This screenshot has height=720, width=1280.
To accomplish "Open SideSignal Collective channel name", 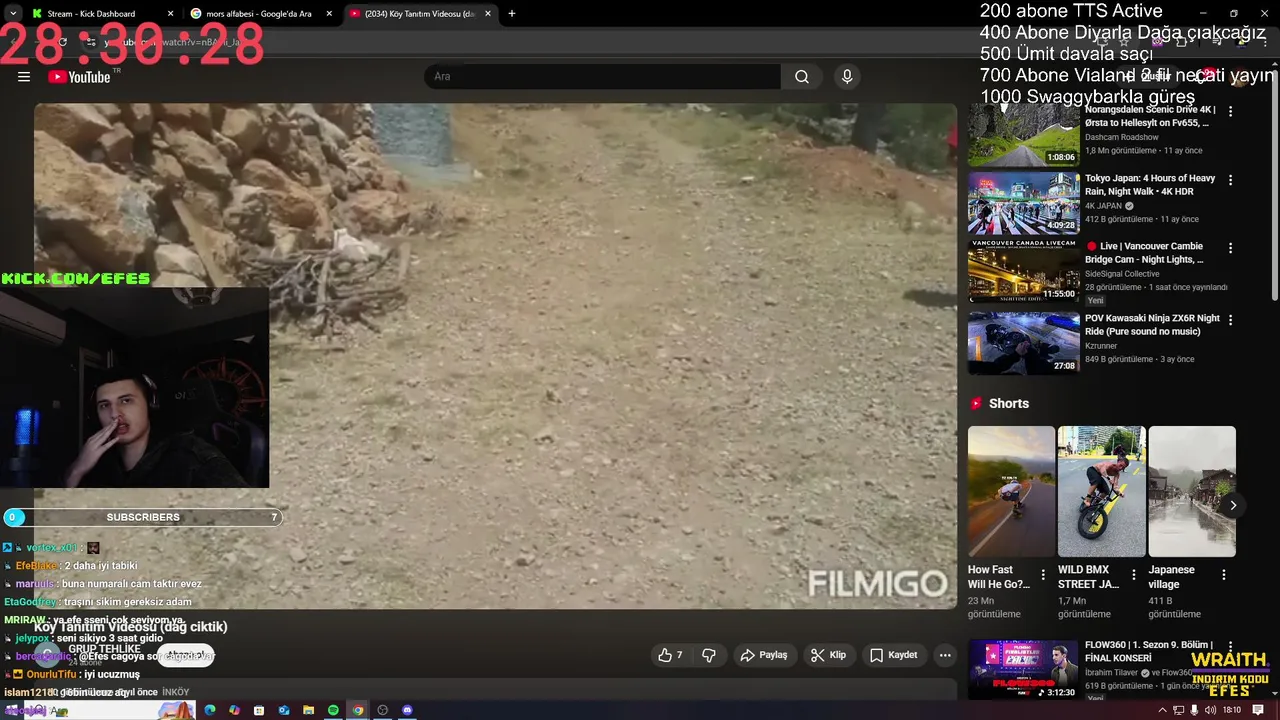I will point(1122,274).
